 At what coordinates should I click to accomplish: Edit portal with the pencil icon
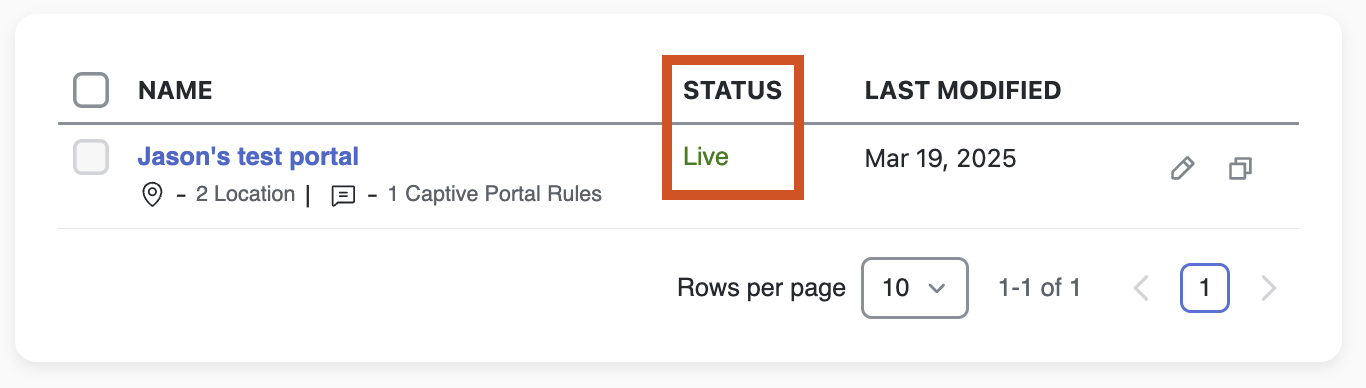tap(1182, 169)
